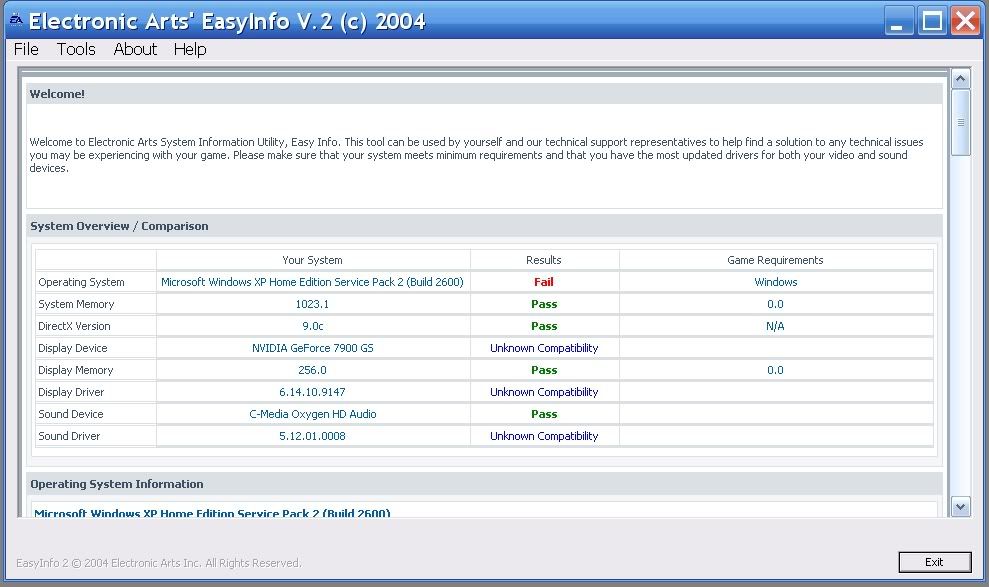Click the Pass result for System Memory
Viewport: 989px width, 587px height.
coord(544,304)
